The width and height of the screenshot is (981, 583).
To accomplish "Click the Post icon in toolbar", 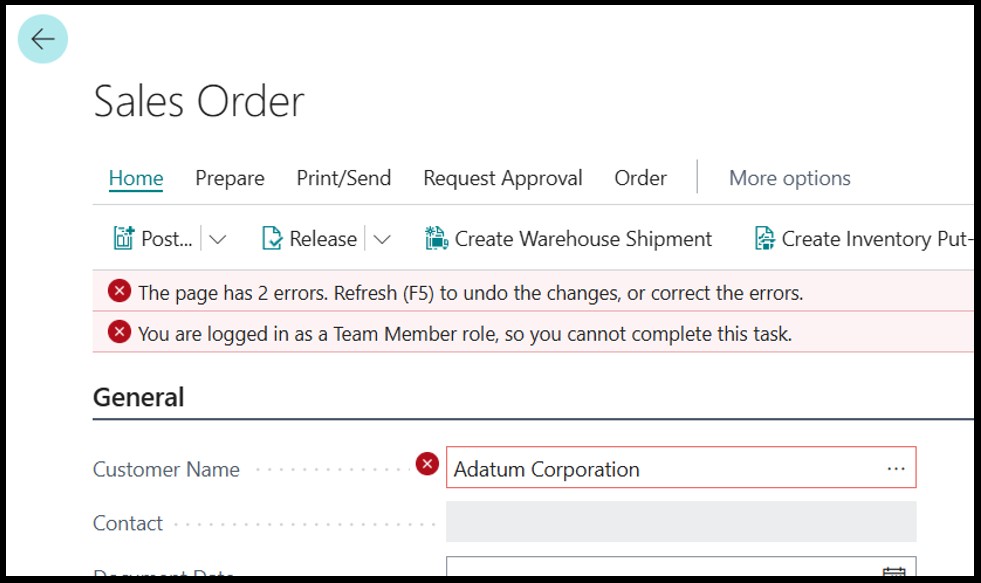I will click(123, 238).
